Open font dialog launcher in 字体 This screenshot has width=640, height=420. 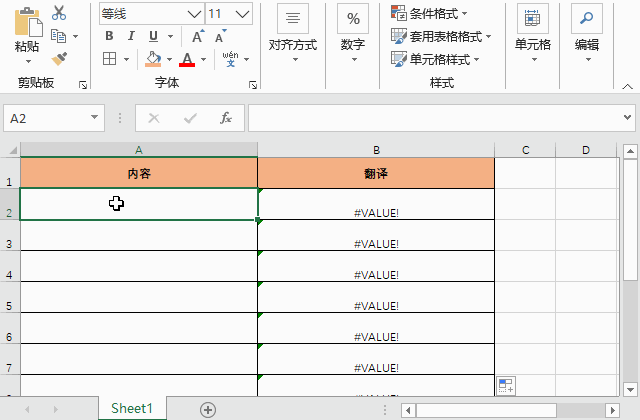tap(253, 85)
